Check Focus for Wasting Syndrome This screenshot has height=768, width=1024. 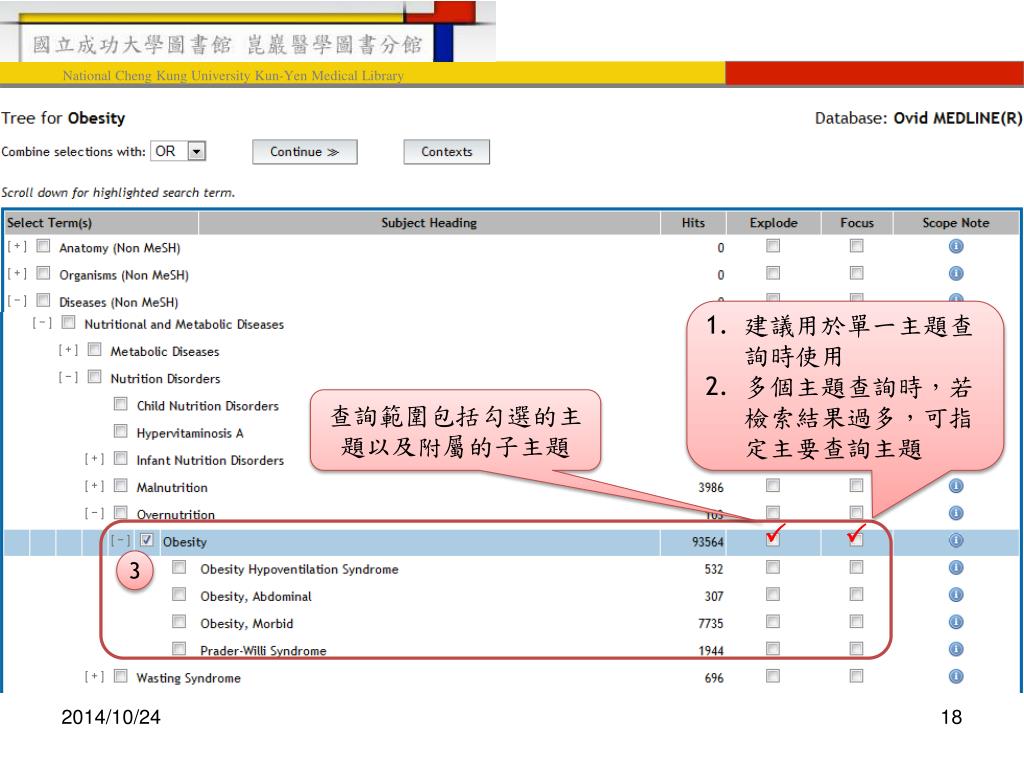[x=856, y=675]
